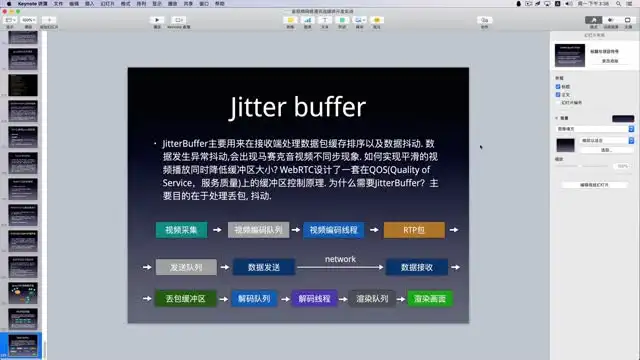640x360 pixels.
Task: Open the Document inspector
Action: click(628, 20)
